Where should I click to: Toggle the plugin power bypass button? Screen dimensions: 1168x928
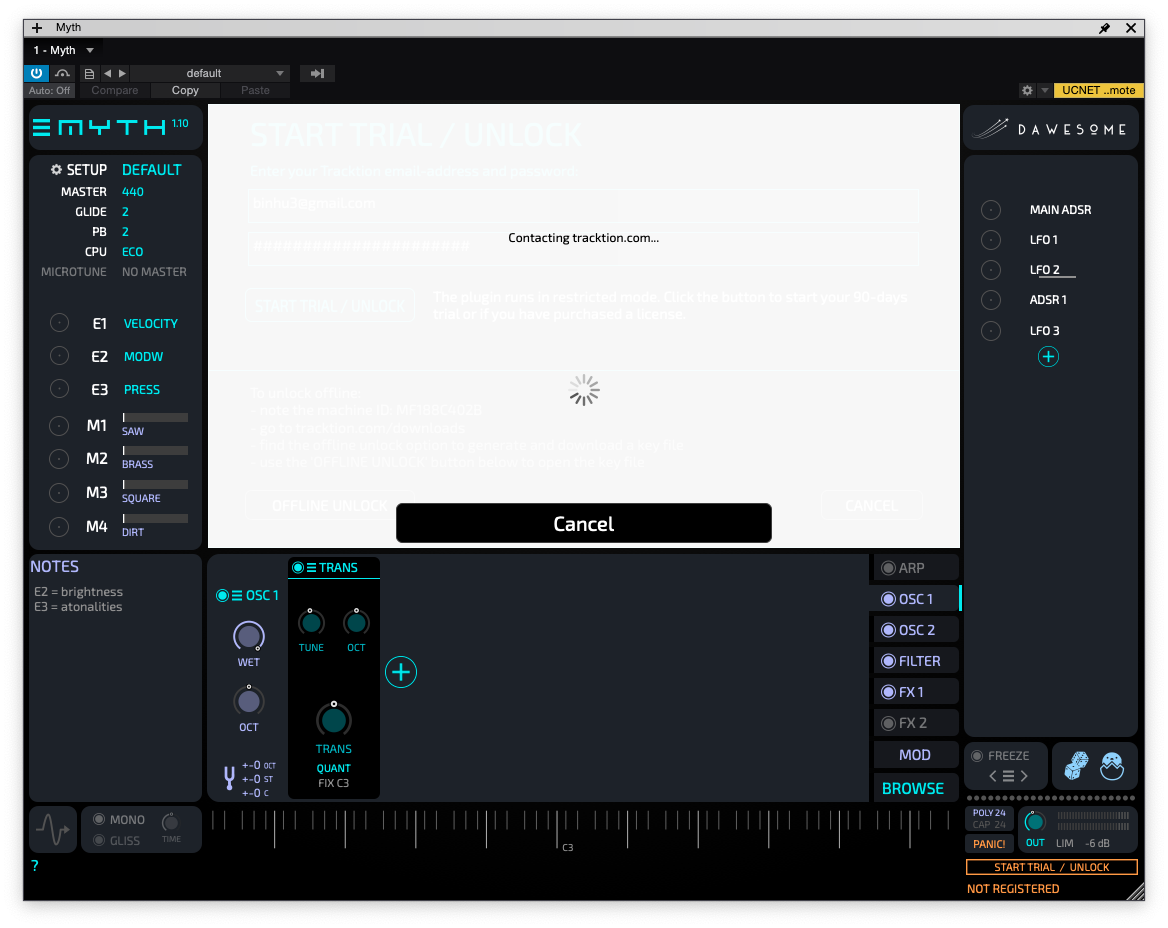[x=36, y=73]
